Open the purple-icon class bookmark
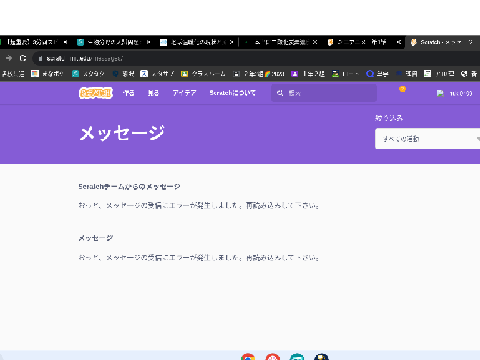480x360 pixels. [308, 74]
